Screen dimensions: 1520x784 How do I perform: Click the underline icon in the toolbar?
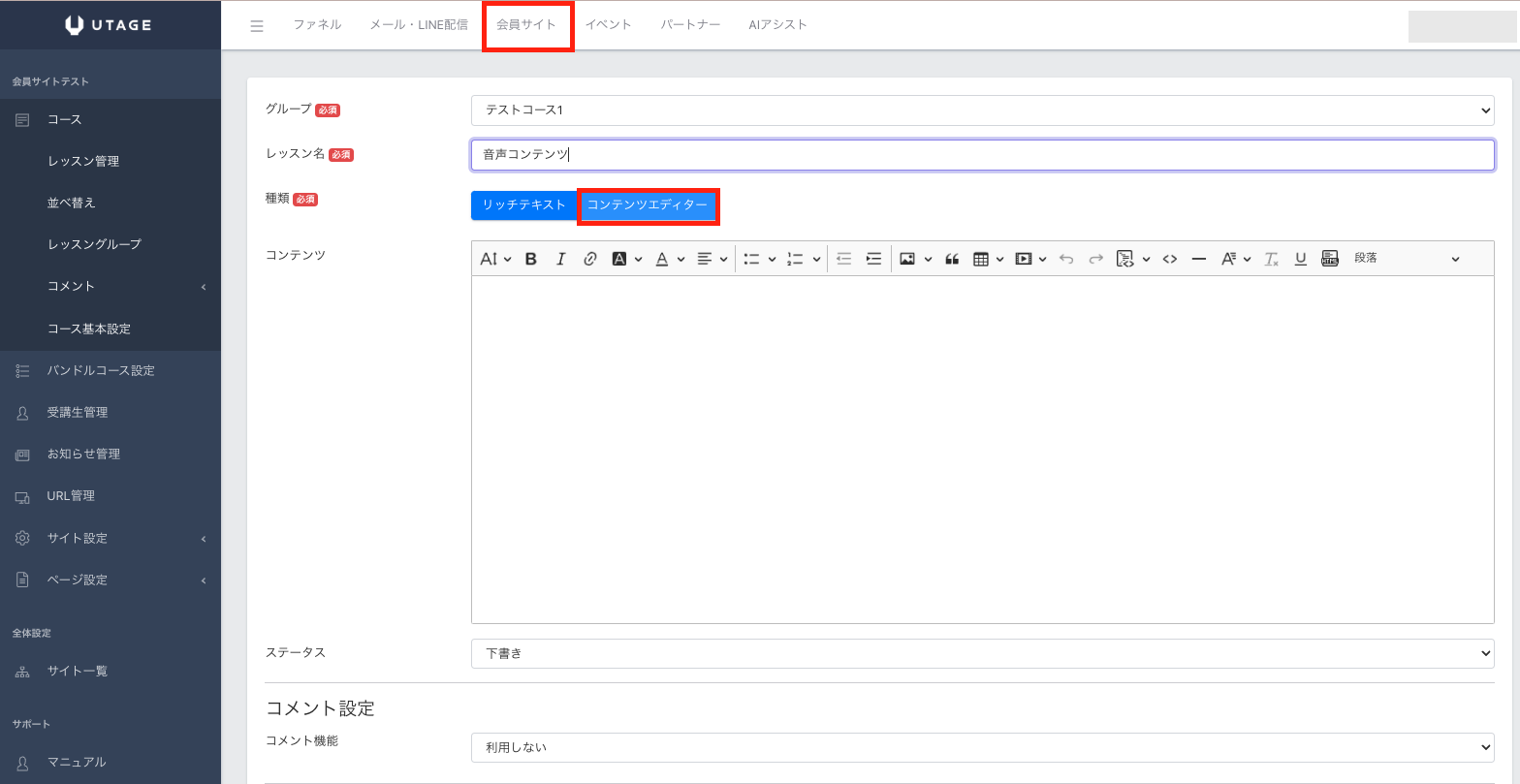(x=1301, y=259)
